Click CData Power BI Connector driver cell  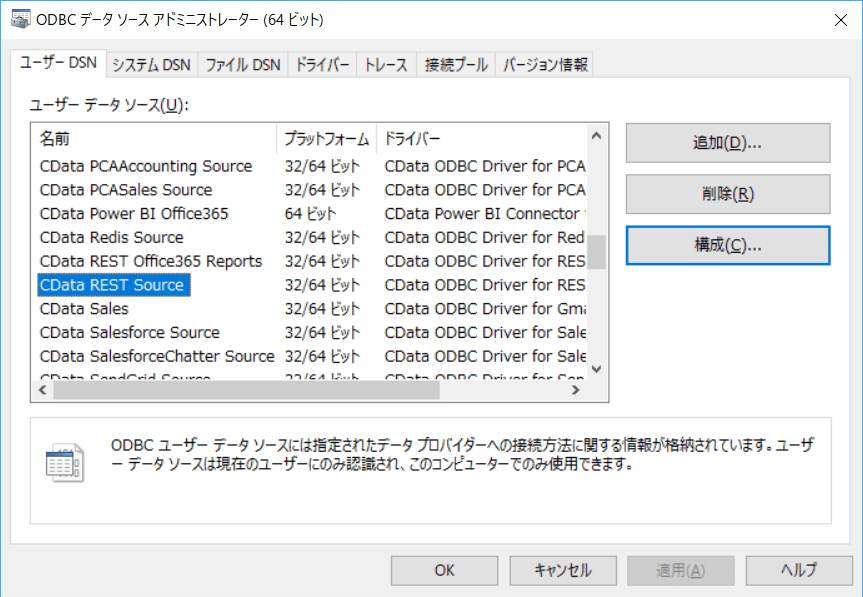484,213
